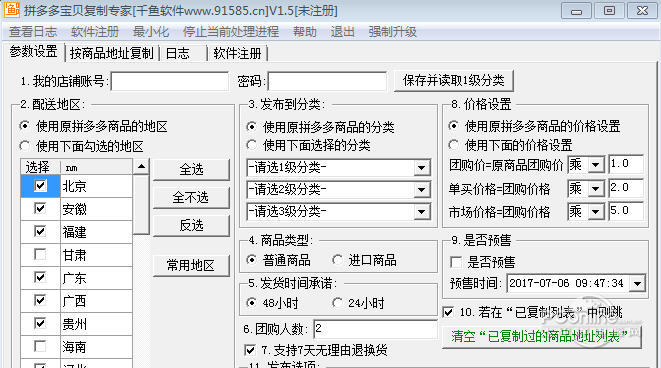This screenshot has width=661, height=368.
Task: Switch to the 软件注册 tab
Action: point(237,54)
